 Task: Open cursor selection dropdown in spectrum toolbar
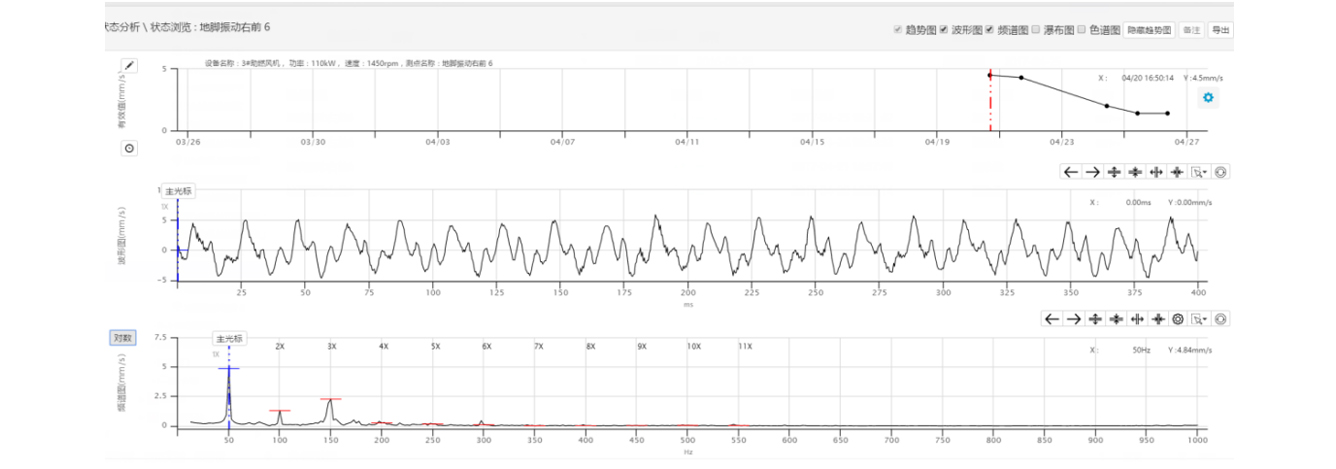pyautogui.click(x=1200, y=319)
